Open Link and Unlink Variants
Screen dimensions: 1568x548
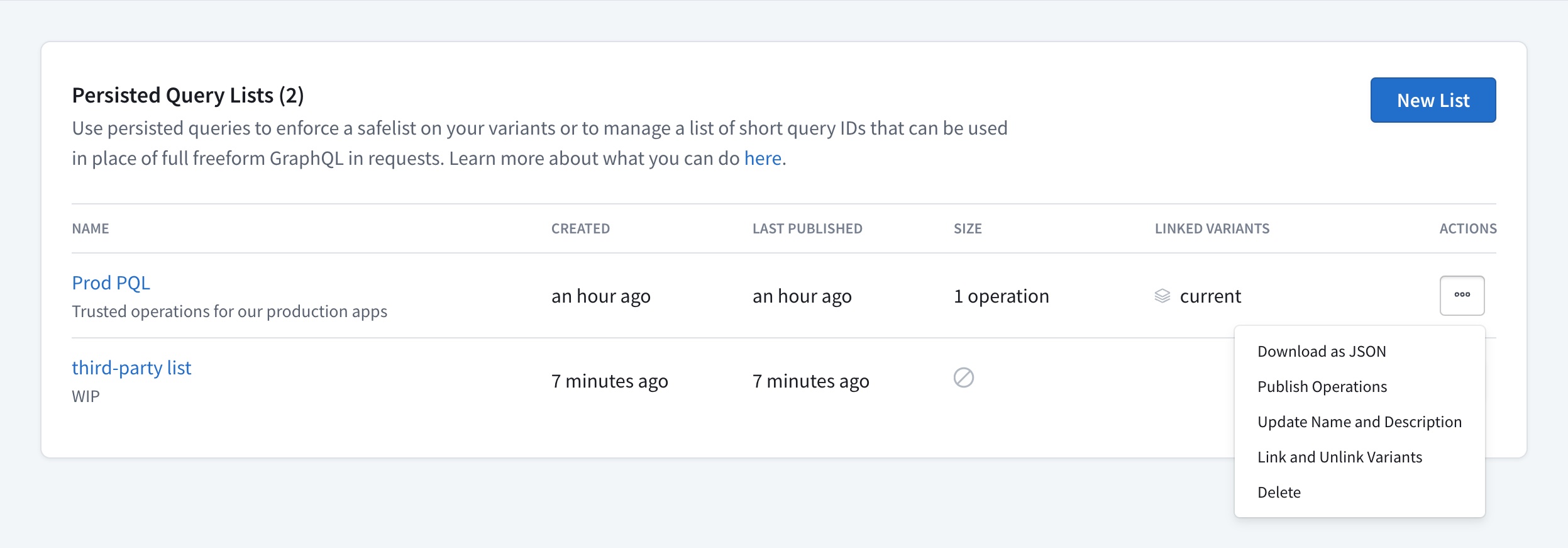(1339, 457)
